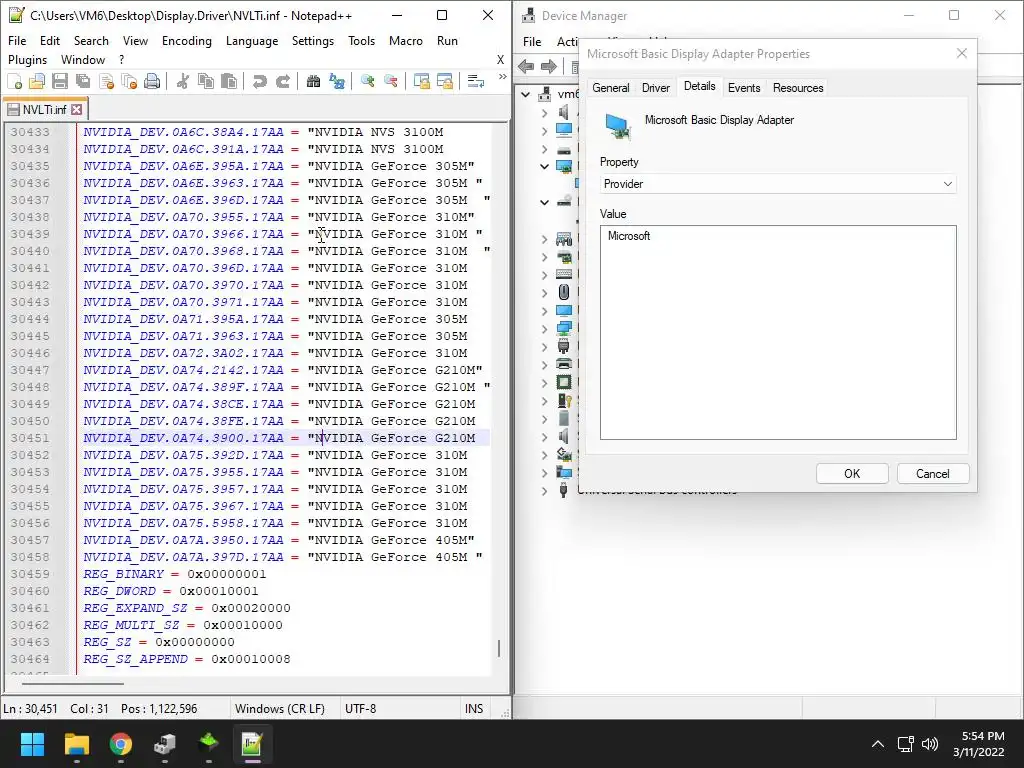Show more toolbar icons chevron
The image size is (1024, 768).
502,77
